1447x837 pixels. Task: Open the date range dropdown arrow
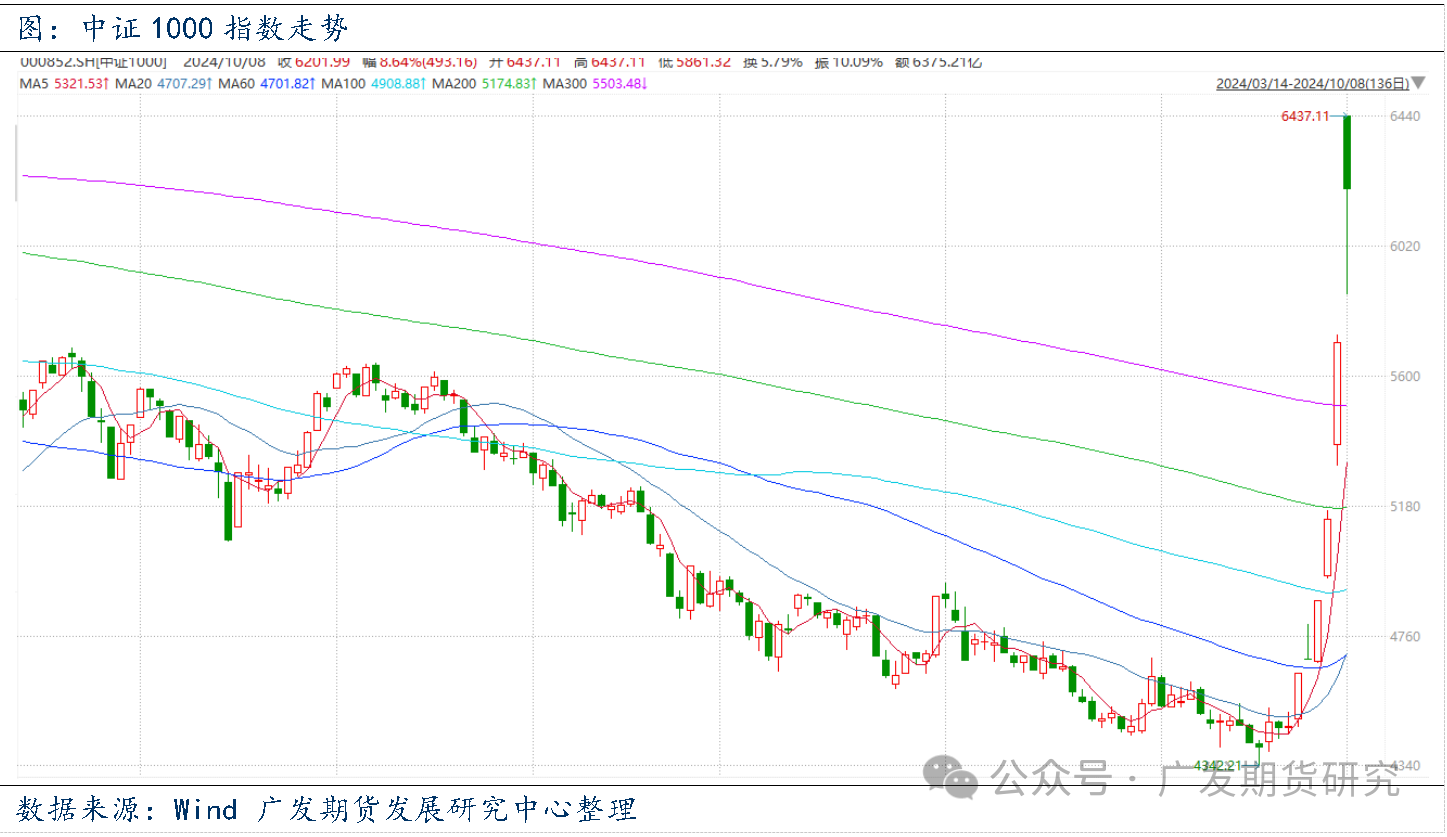click(1419, 85)
